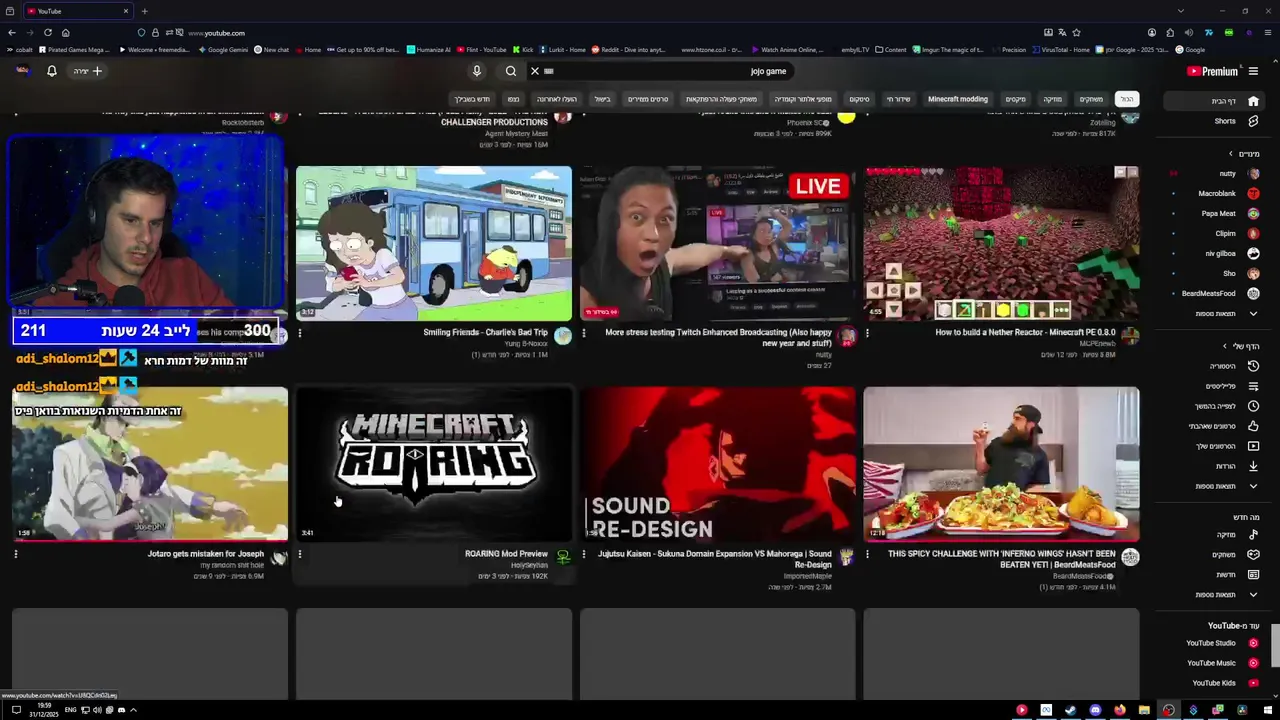Viewport: 1280px width, 720px height.
Task: Select the 'מיקסים' filter chip
Action: click(x=1016, y=99)
